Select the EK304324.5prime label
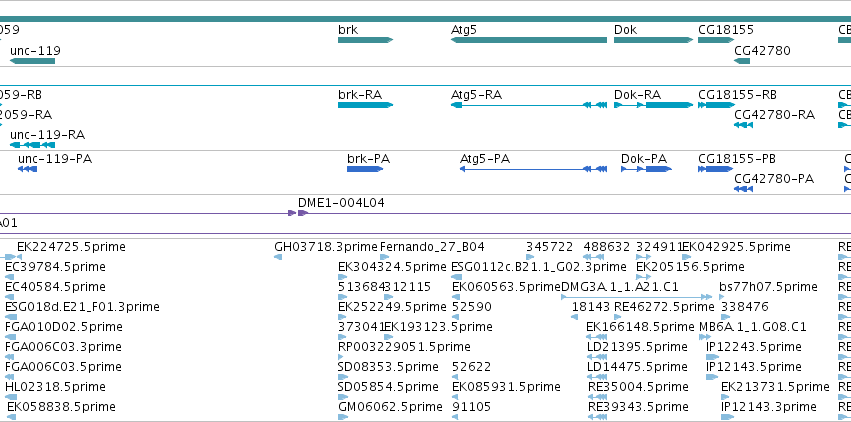Screen dimensions: 851x422 pos(392,267)
